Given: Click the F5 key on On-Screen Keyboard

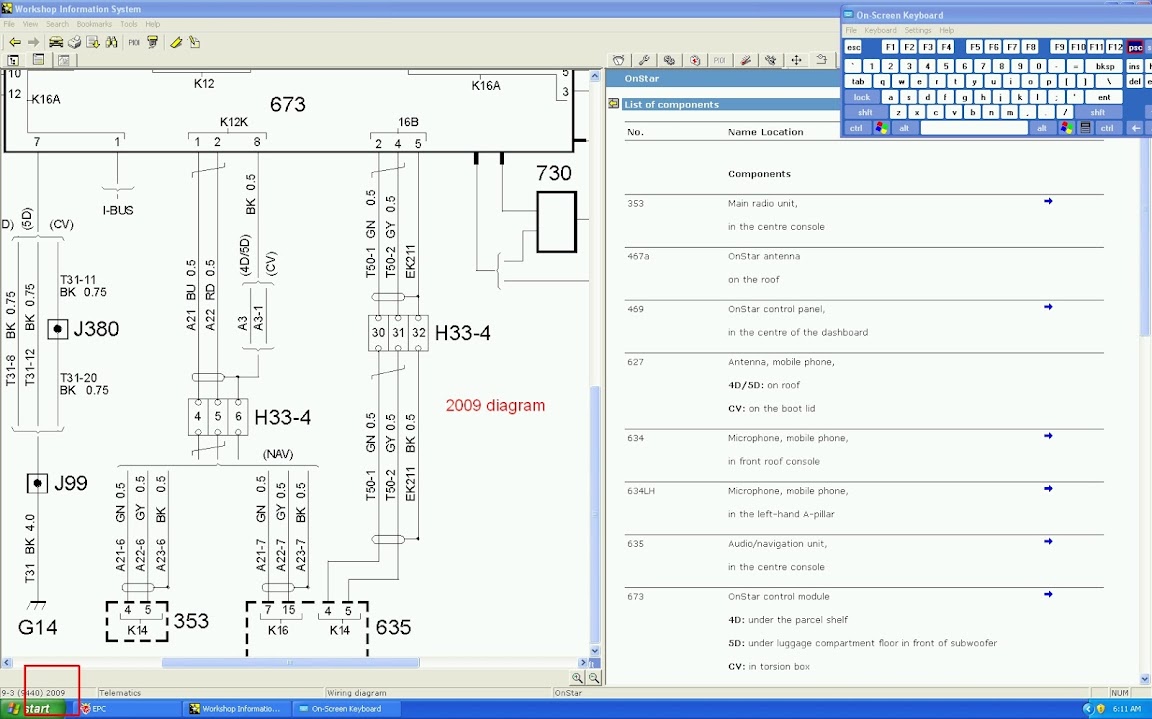Looking at the screenshot, I should point(975,47).
